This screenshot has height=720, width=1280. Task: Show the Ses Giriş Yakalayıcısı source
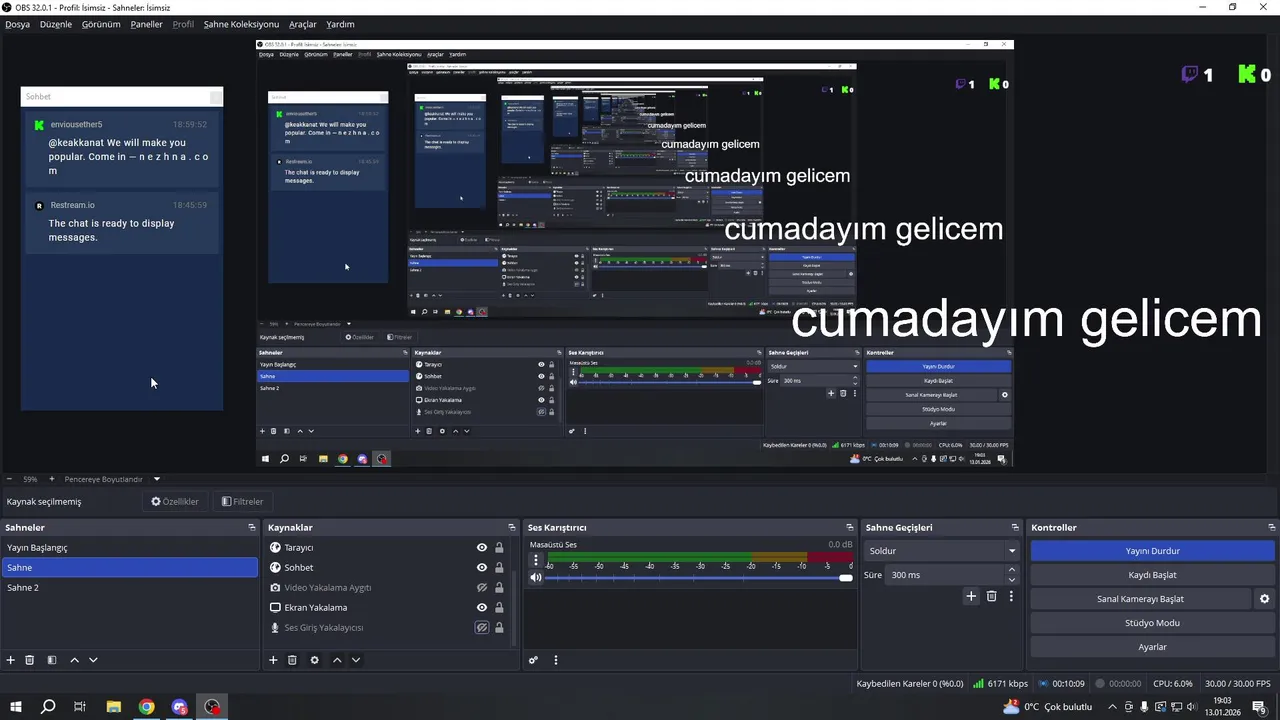(482, 628)
